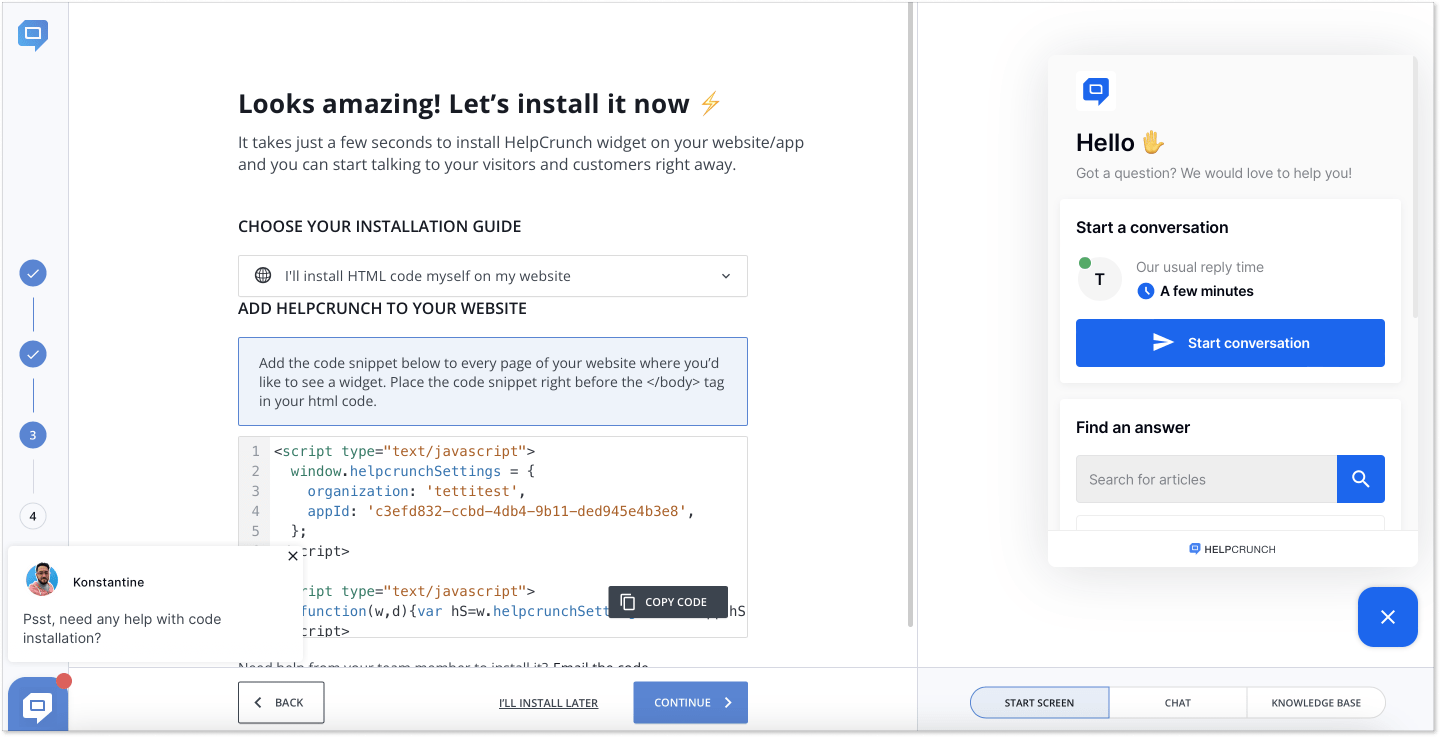Click waving hand emoji beside Hello
Image resolution: width=1440 pixels, height=737 pixels.
click(x=1153, y=142)
